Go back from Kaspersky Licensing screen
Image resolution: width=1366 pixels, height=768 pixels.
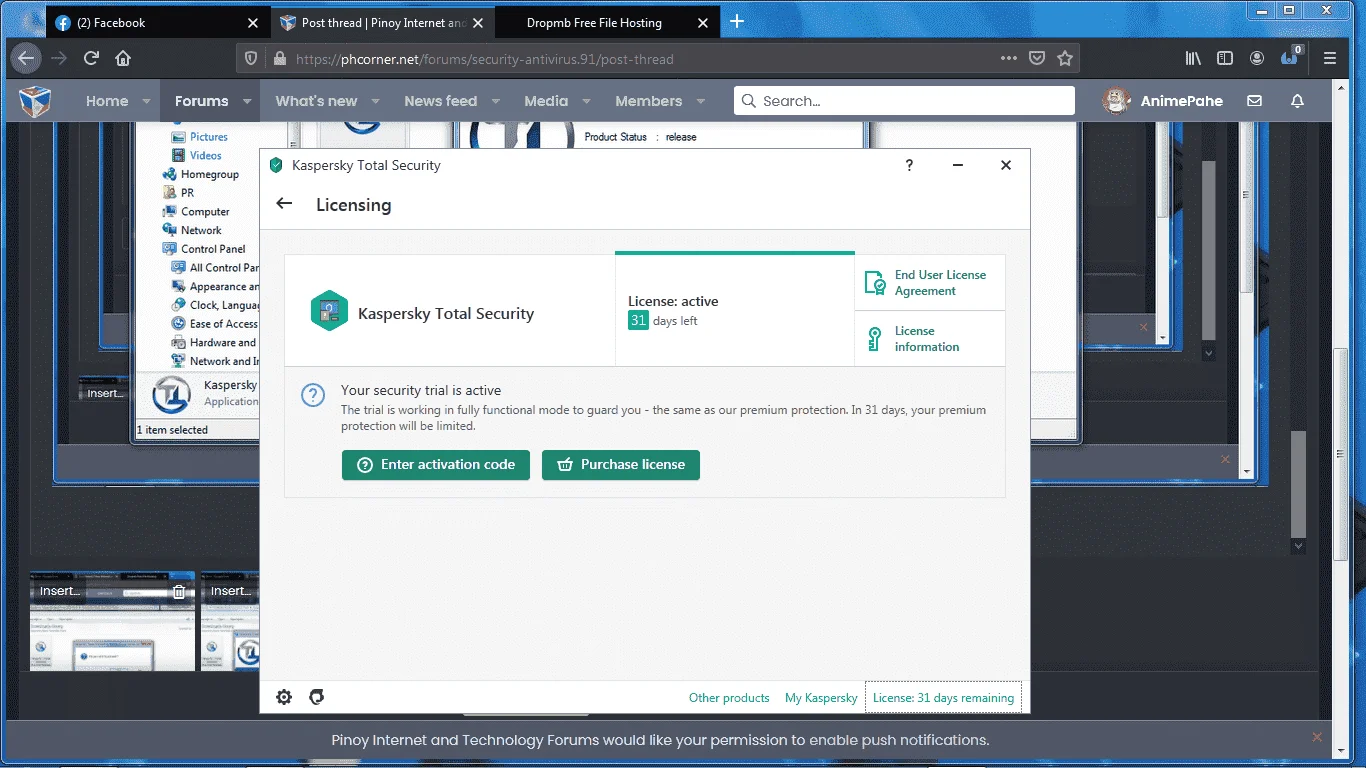point(284,204)
